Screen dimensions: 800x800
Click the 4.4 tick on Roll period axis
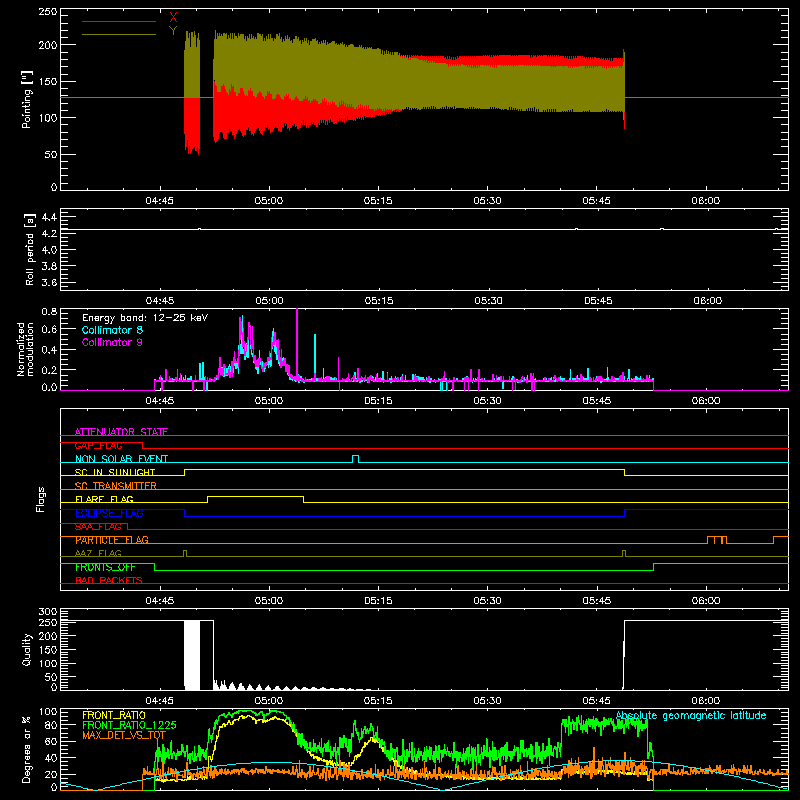(x=49, y=217)
